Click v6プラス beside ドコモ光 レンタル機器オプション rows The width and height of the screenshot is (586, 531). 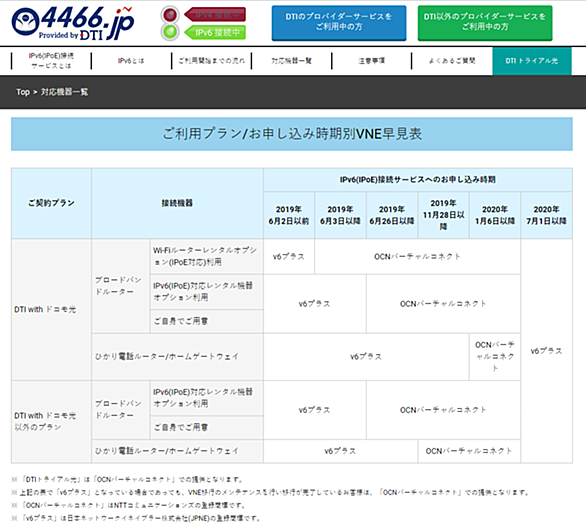click(315, 304)
